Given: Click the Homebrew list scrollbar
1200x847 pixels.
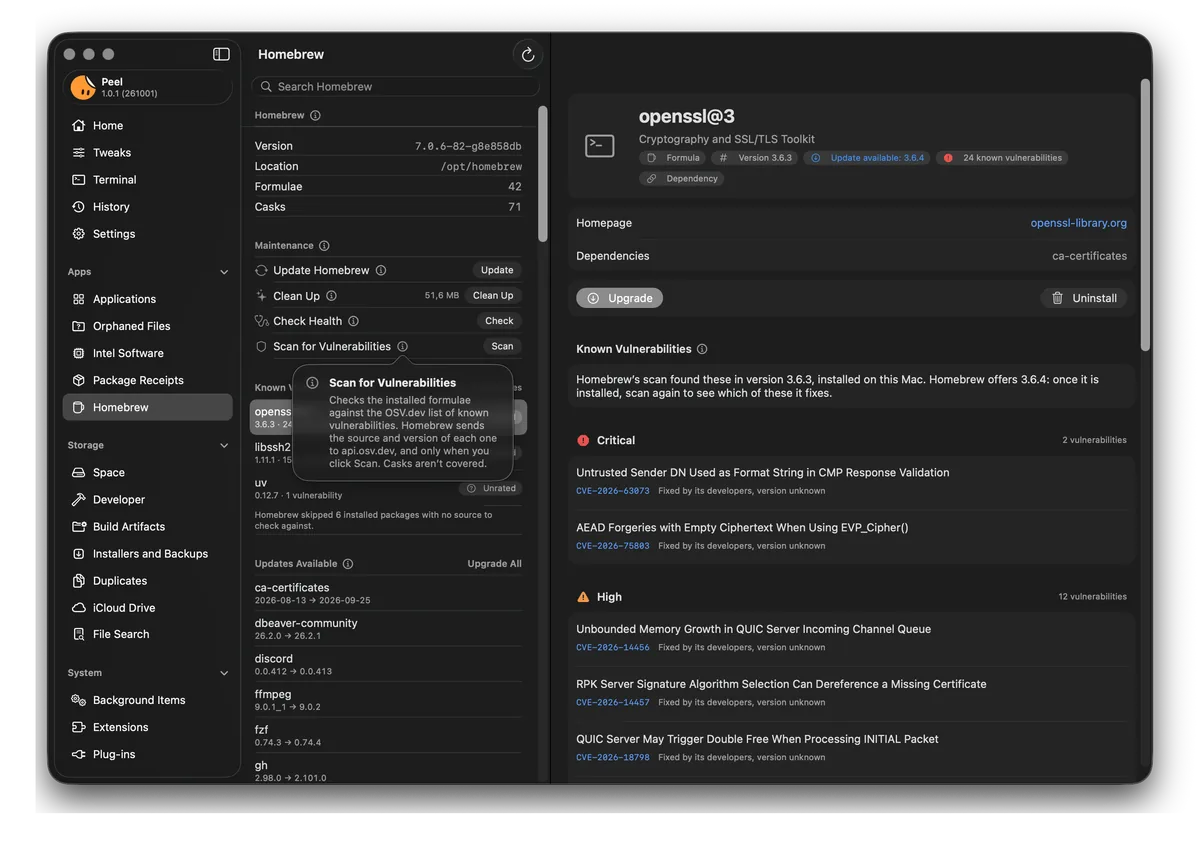Looking at the screenshot, I should coord(542,174).
